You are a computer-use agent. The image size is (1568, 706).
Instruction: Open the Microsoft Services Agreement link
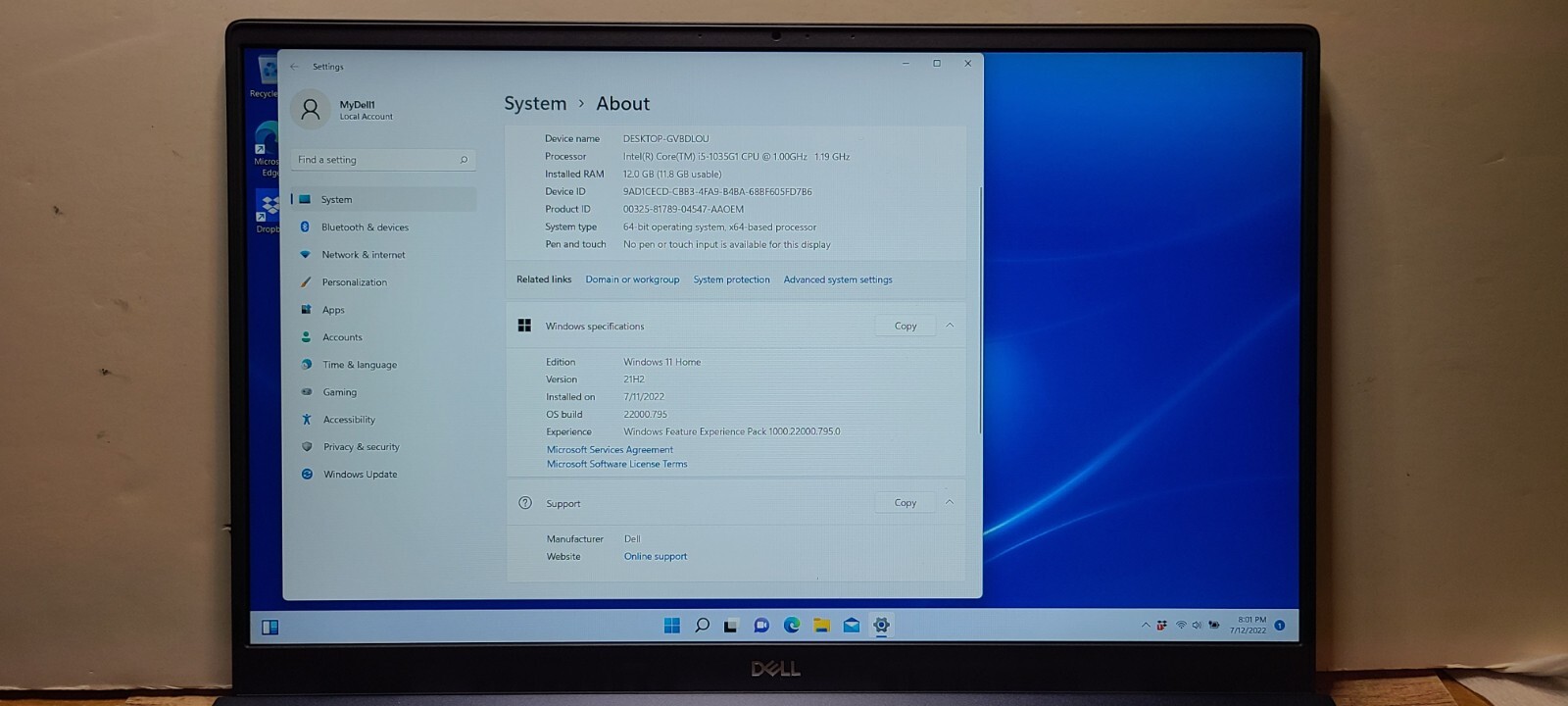(610, 450)
